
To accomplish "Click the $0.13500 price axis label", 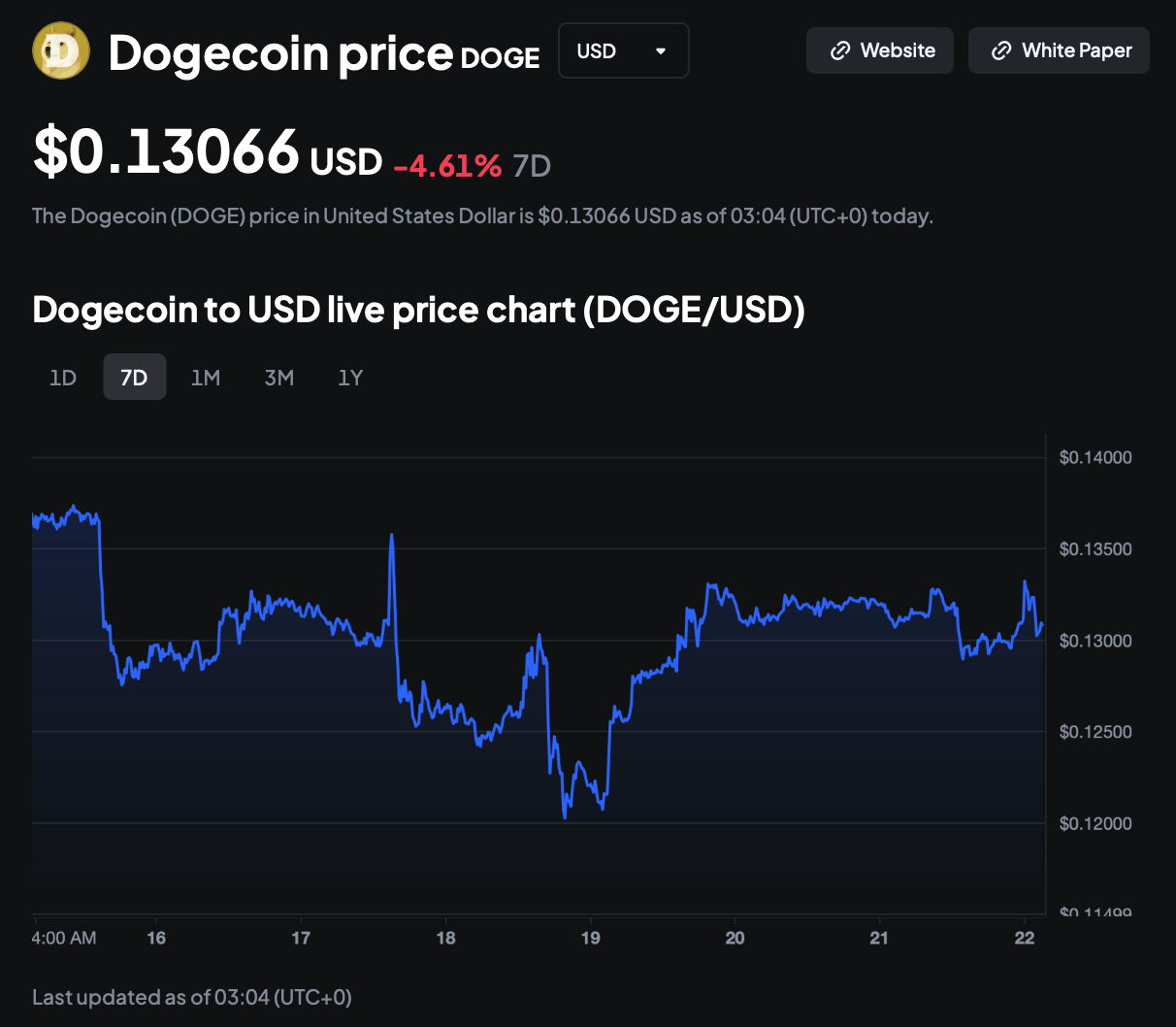I will click(1095, 549).
